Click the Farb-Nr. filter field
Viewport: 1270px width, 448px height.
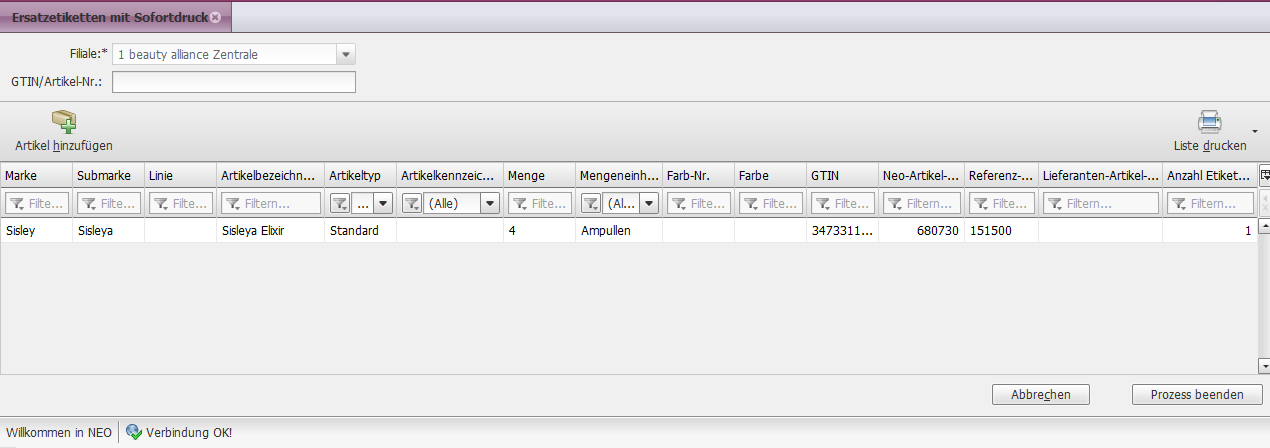699,203
